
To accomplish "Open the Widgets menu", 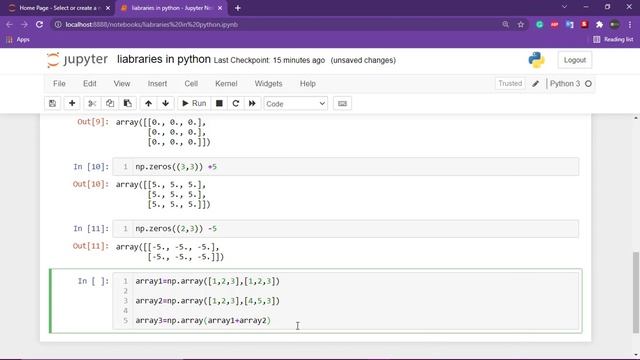I will click(268, 84).
